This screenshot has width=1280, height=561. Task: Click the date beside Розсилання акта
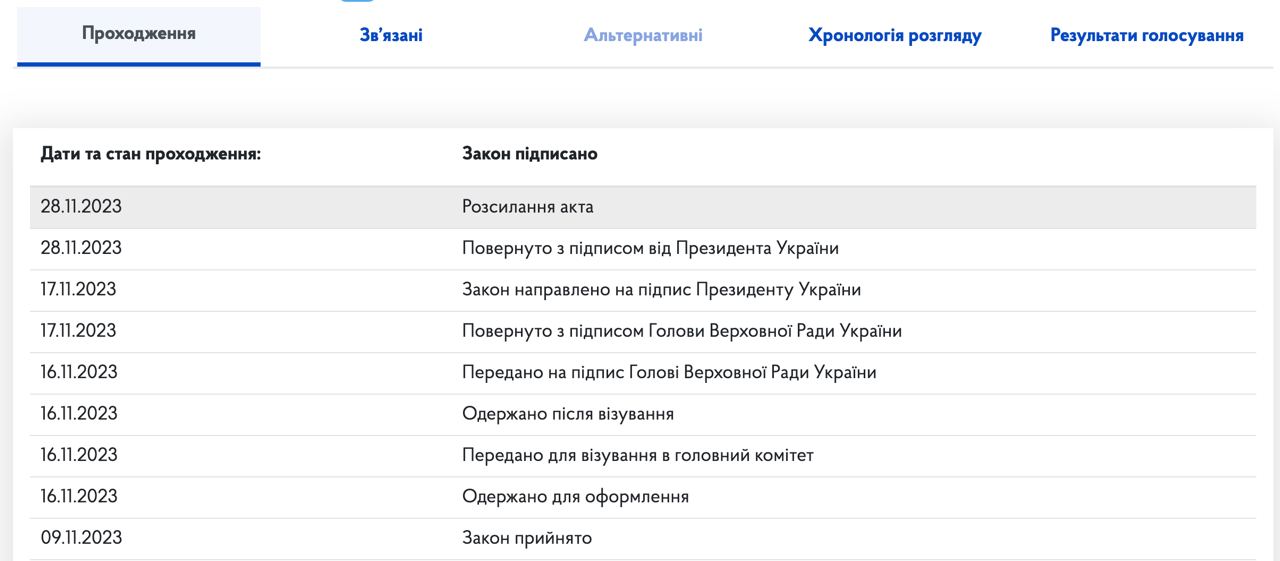[81, 207]
